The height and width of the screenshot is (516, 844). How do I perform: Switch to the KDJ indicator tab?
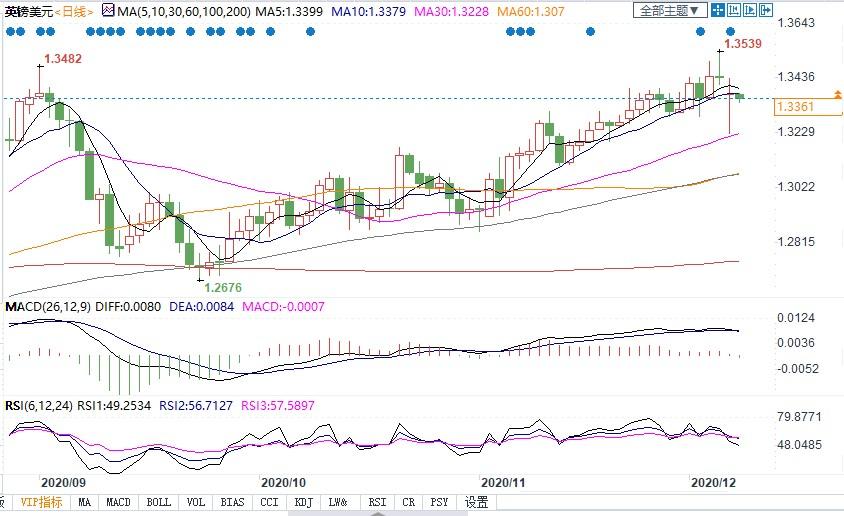tap(304, 502)
